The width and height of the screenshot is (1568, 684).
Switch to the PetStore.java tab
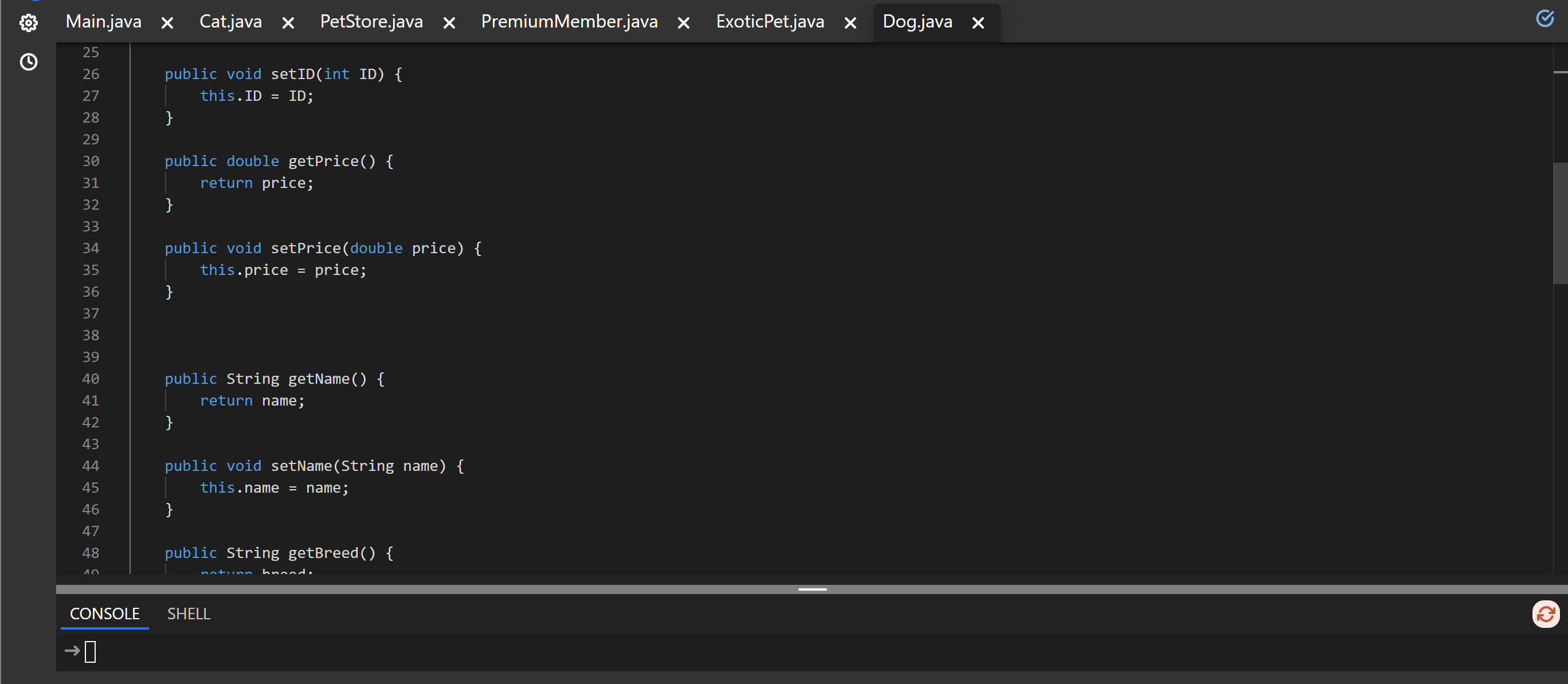pyautogui.click(x=371, y=22)
